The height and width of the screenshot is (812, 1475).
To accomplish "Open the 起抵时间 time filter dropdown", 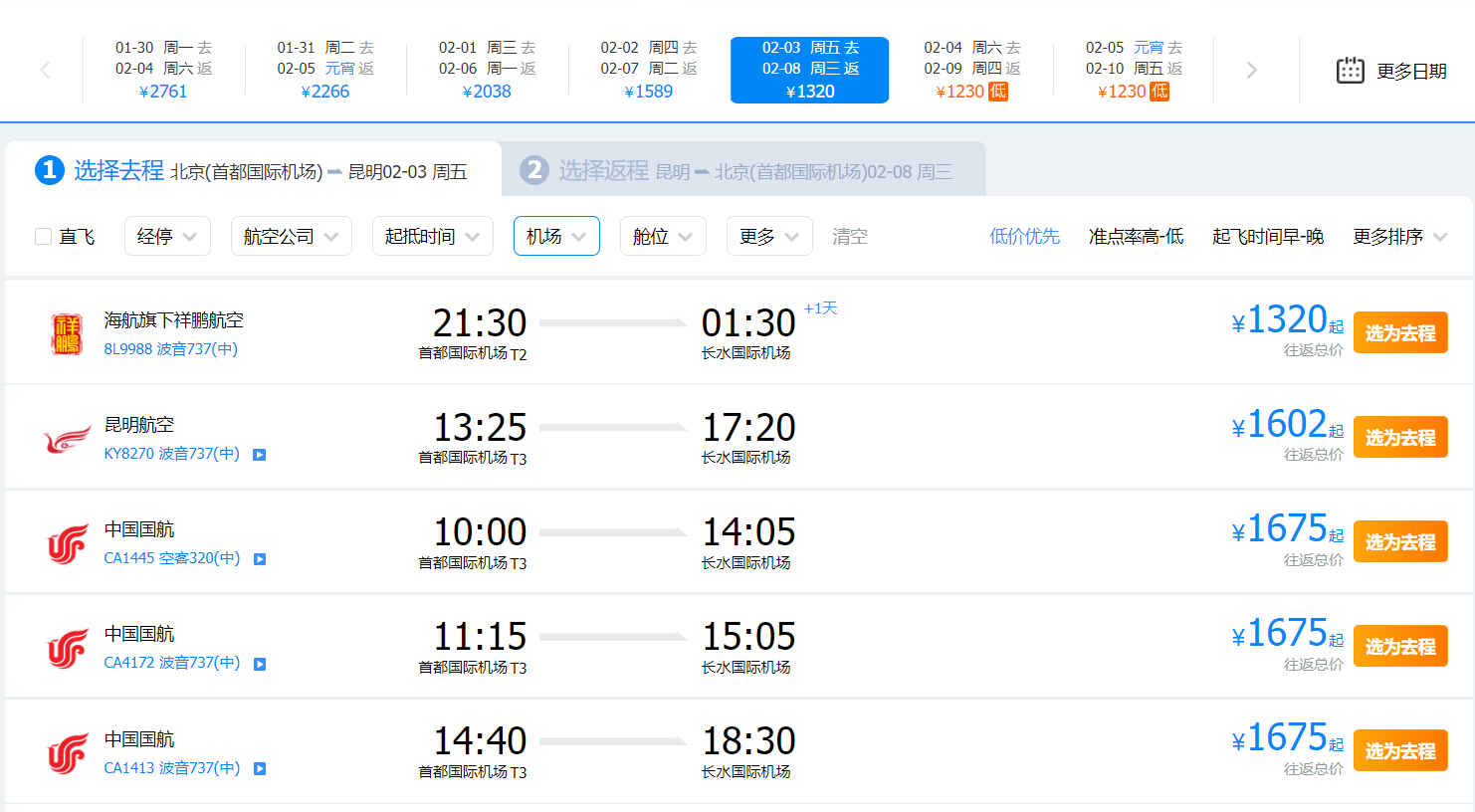I will 432,237.
